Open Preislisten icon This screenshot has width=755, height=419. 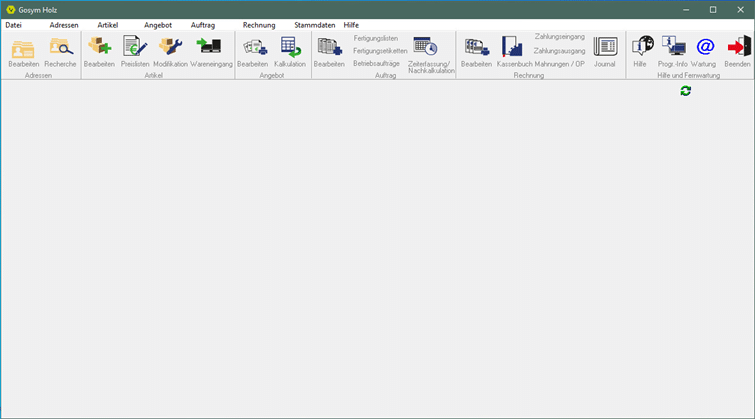(135, 46)
